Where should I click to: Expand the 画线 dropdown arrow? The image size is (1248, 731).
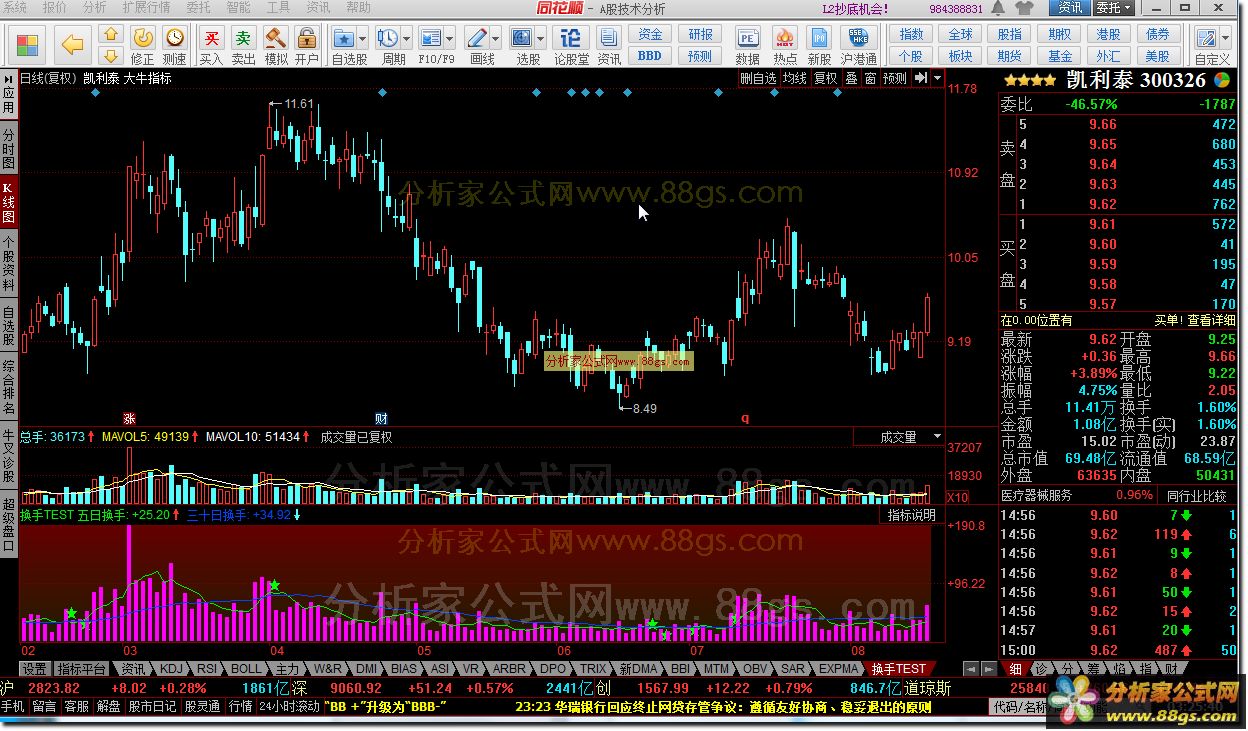[x=495, y=39]
